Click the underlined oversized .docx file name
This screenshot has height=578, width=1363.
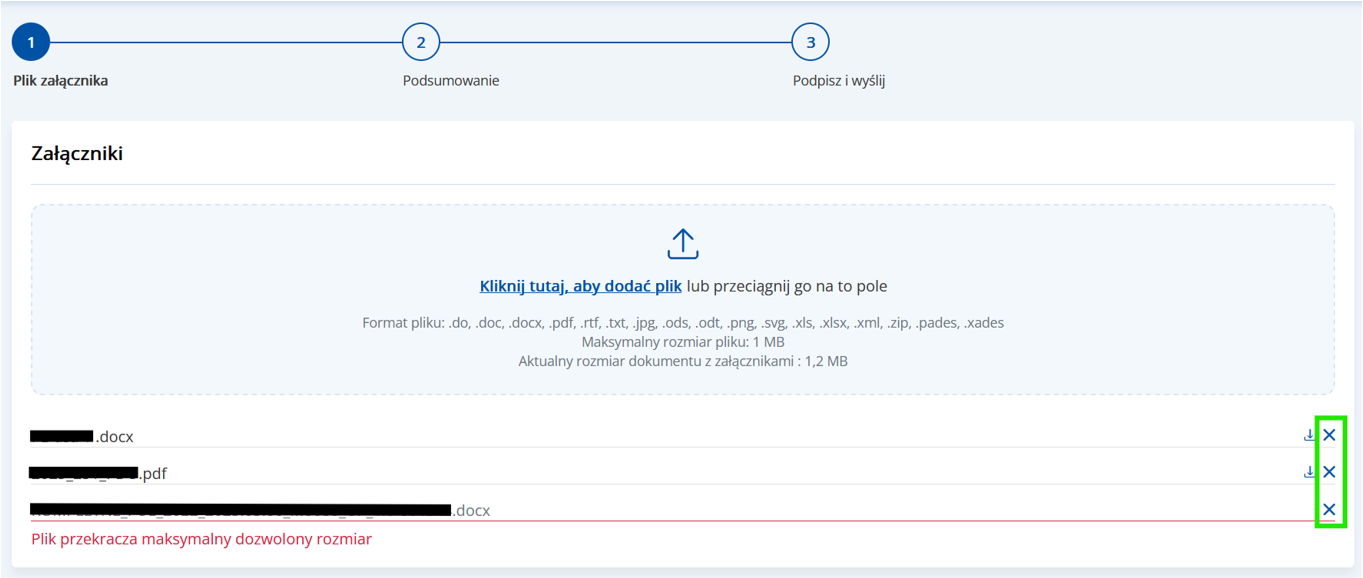[260, 511]
